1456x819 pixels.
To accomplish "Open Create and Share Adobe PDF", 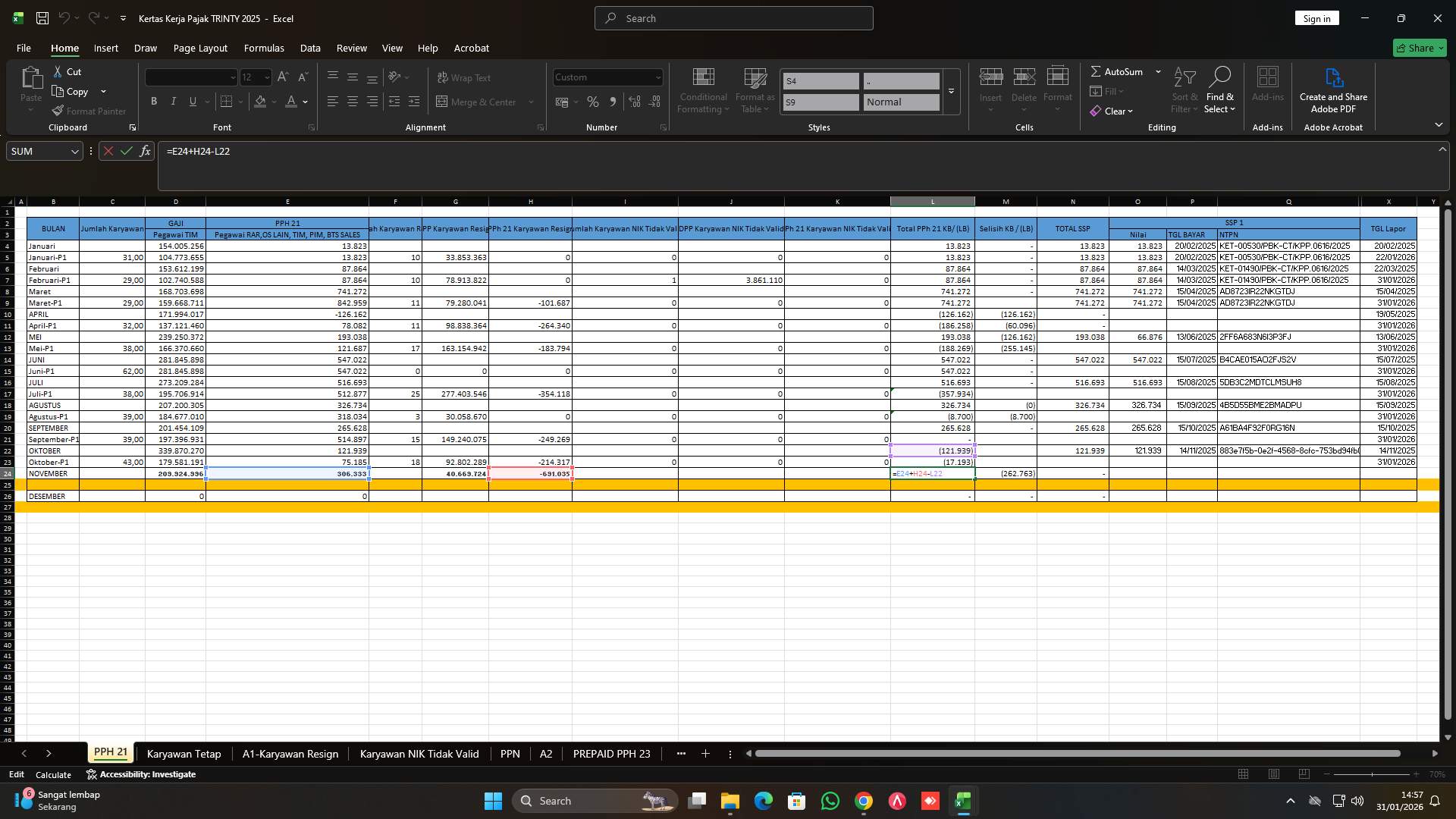I will click(x=1333, y=89).
